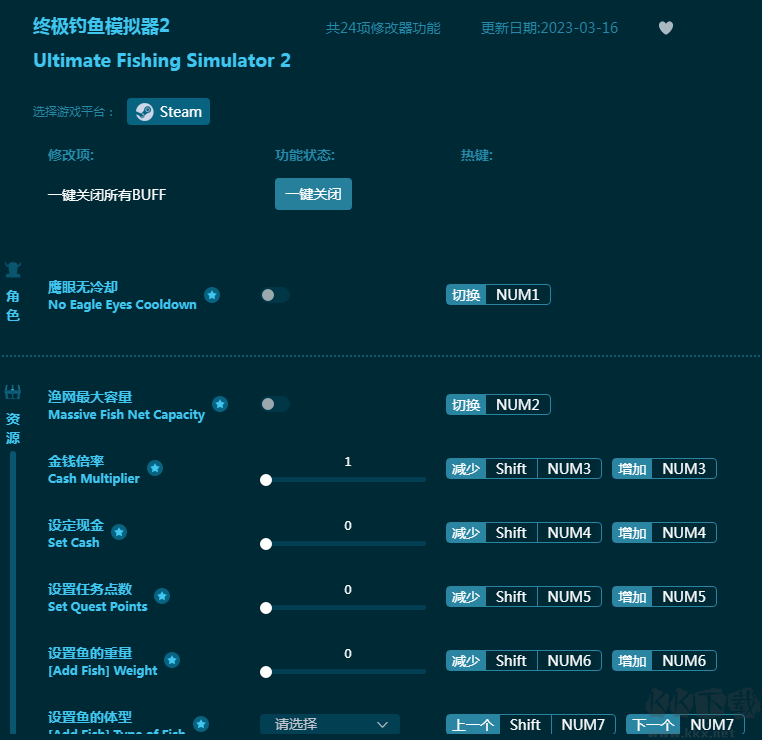Click the heart favorite icon
The height and width of the screenshot is (740, 762).
(x=666, y=28)
